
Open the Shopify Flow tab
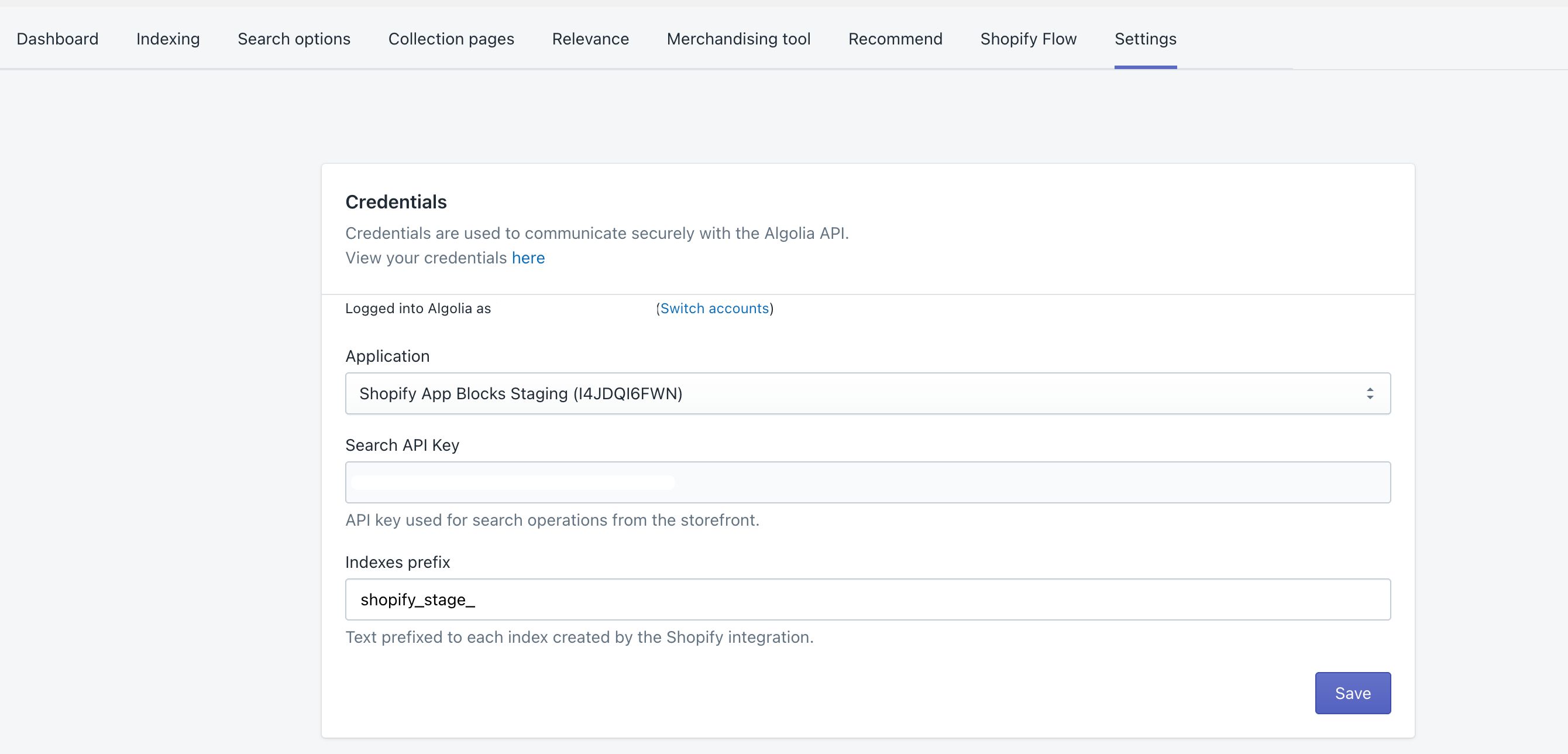1027,39
